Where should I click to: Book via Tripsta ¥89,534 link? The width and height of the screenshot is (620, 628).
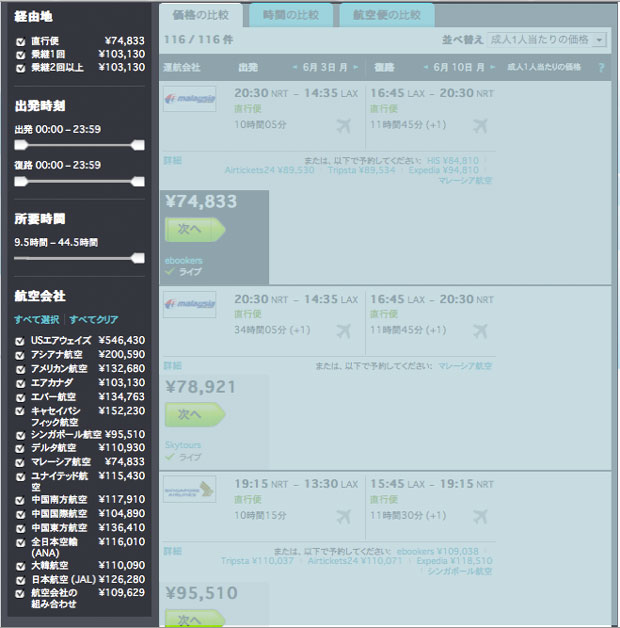point(361,170)
